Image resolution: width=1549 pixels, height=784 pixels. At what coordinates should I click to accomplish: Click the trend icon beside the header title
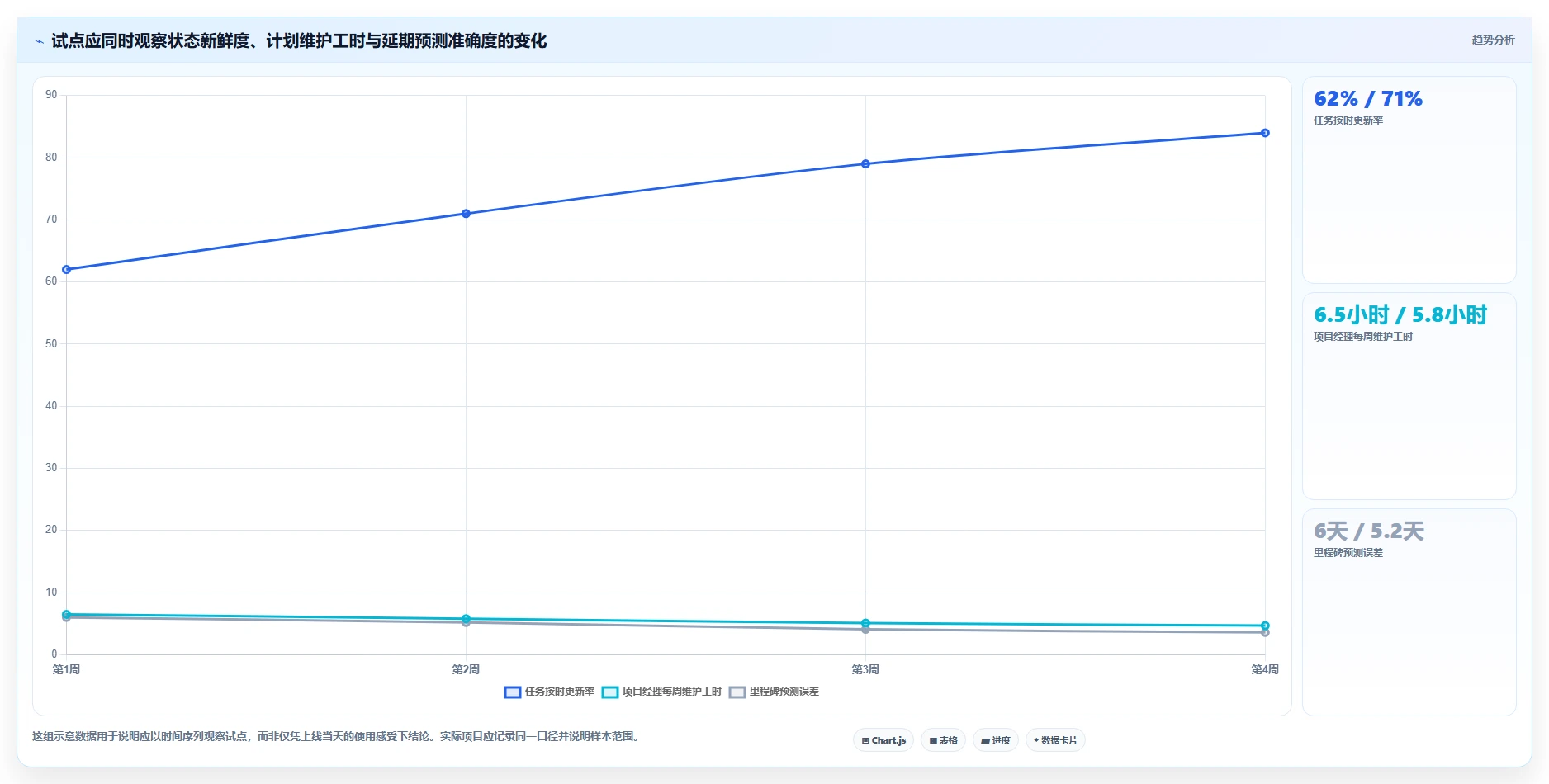[x=39, y=41]
